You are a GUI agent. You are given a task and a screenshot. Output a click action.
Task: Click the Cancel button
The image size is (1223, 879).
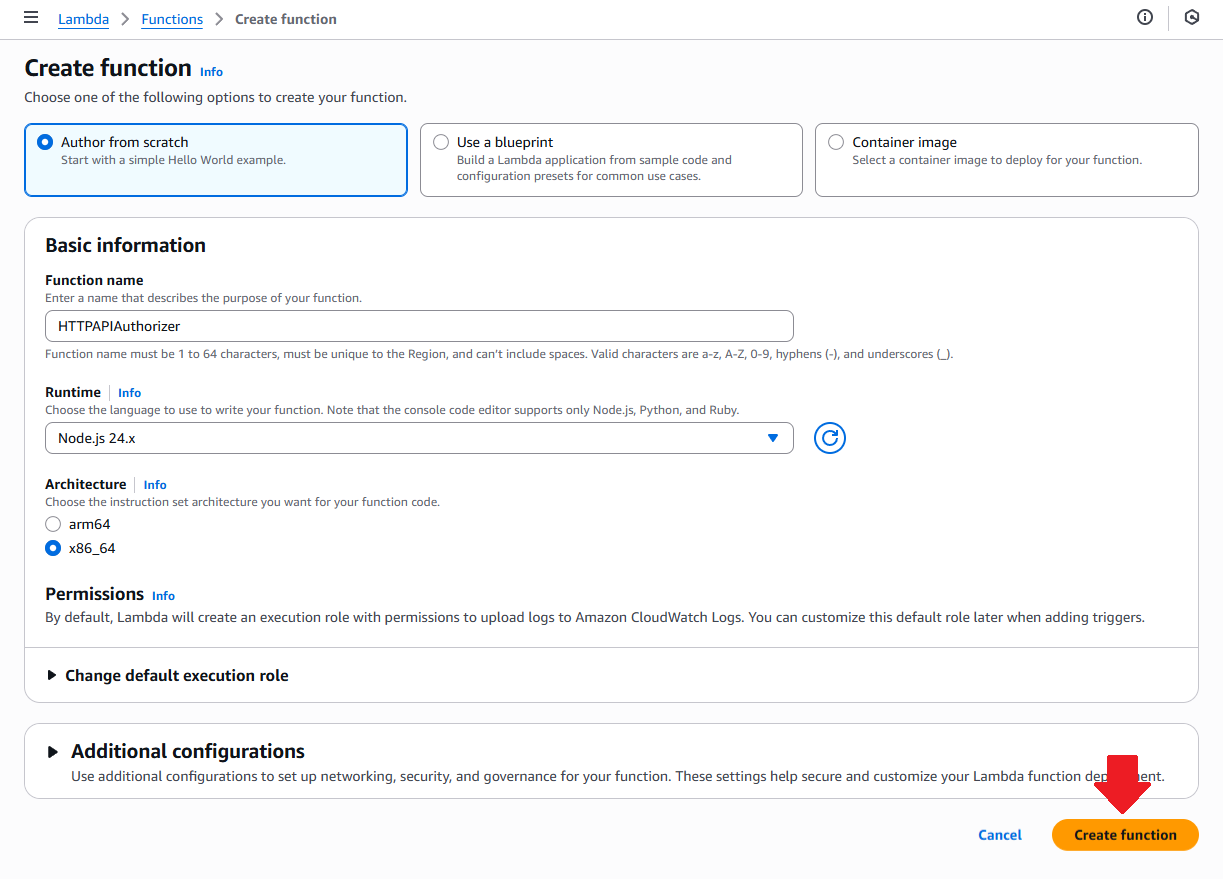pyautogui.click(x=1000, y=835)
